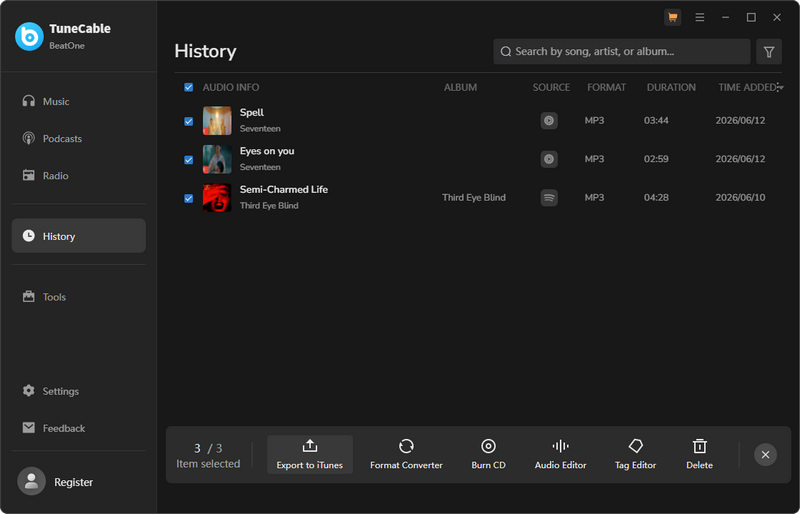Click the source icon for Eyes on you
Screen dimensions: 800x514
coord(549,159)
